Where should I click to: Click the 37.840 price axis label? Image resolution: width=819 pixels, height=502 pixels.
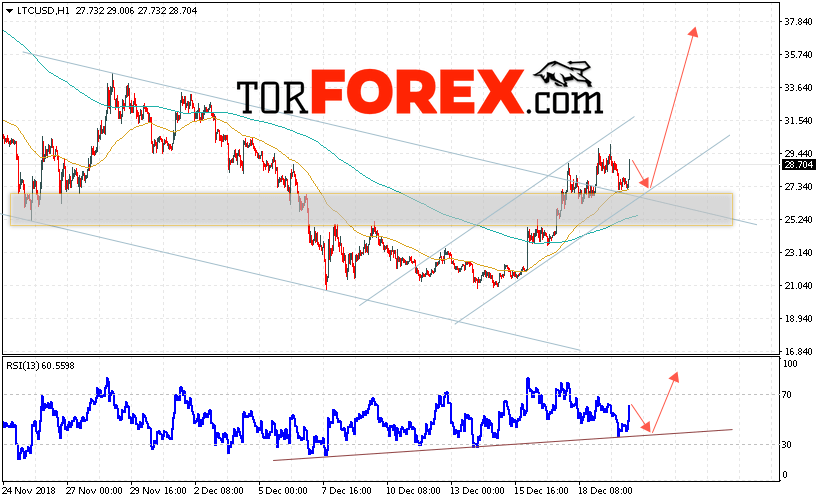pos(799,21)
